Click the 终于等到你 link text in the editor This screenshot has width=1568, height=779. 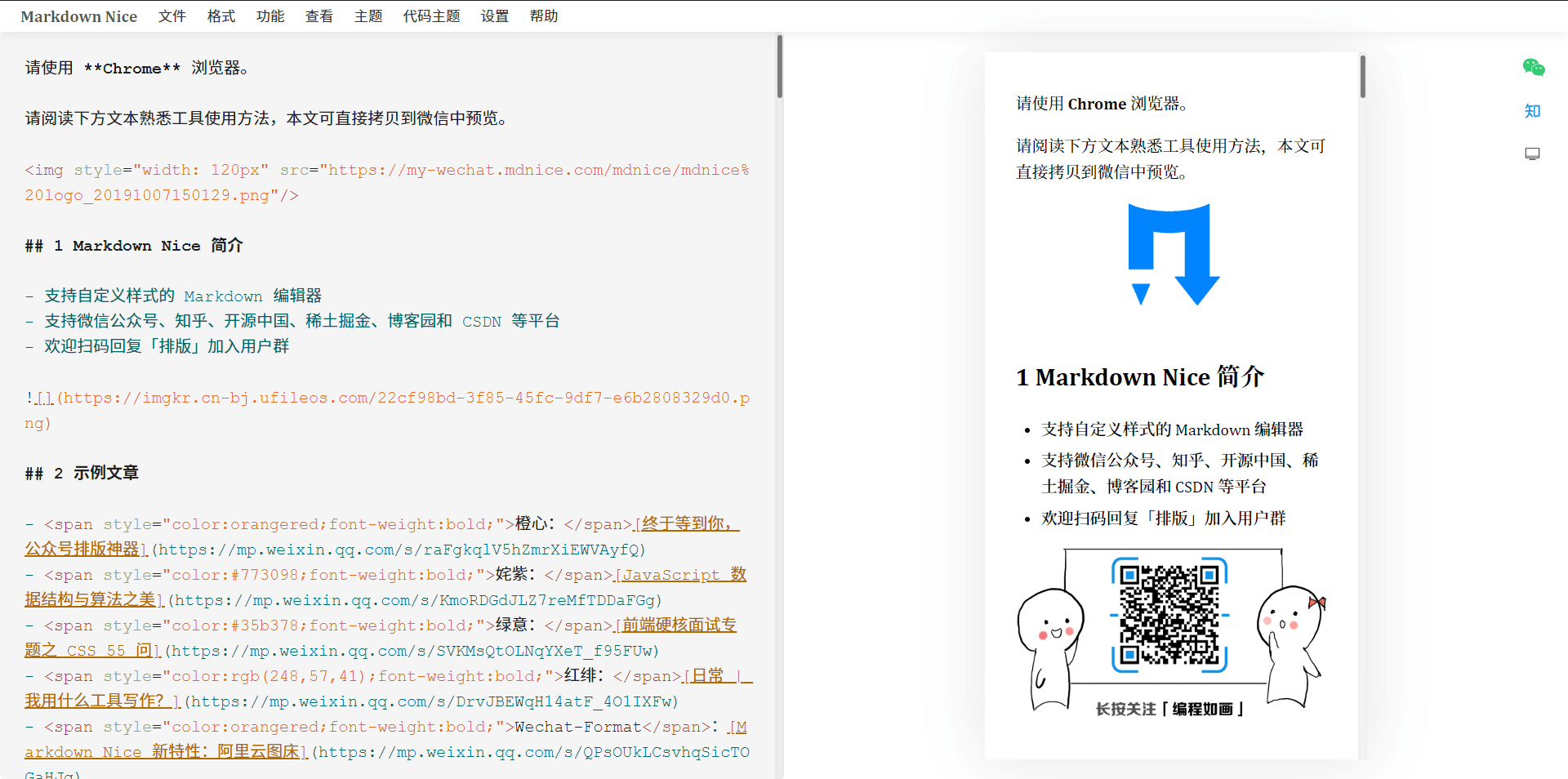pos(688,523)
